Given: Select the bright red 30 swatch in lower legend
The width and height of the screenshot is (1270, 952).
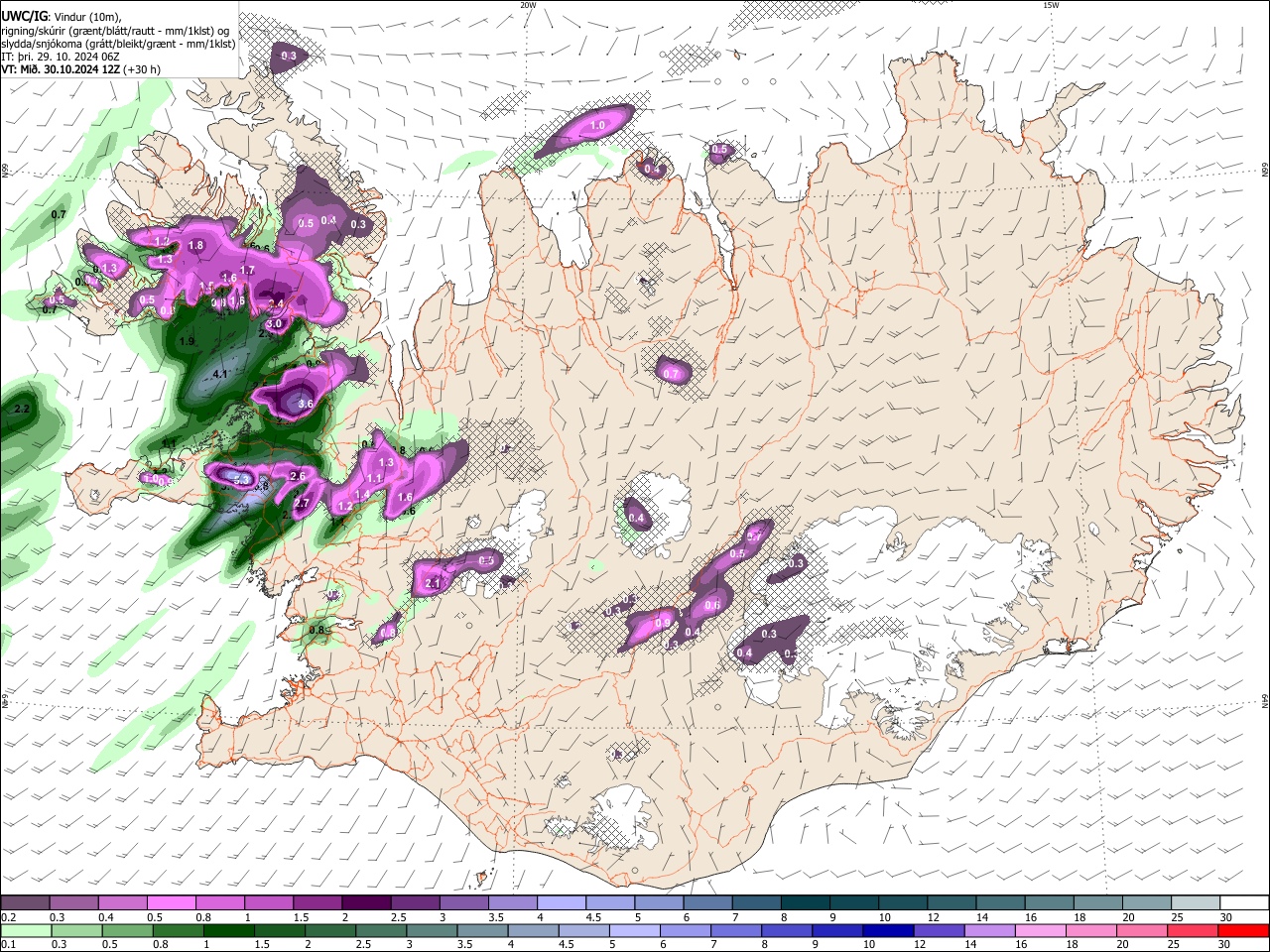Looking at the screenshot, I should pos(1244,930).
